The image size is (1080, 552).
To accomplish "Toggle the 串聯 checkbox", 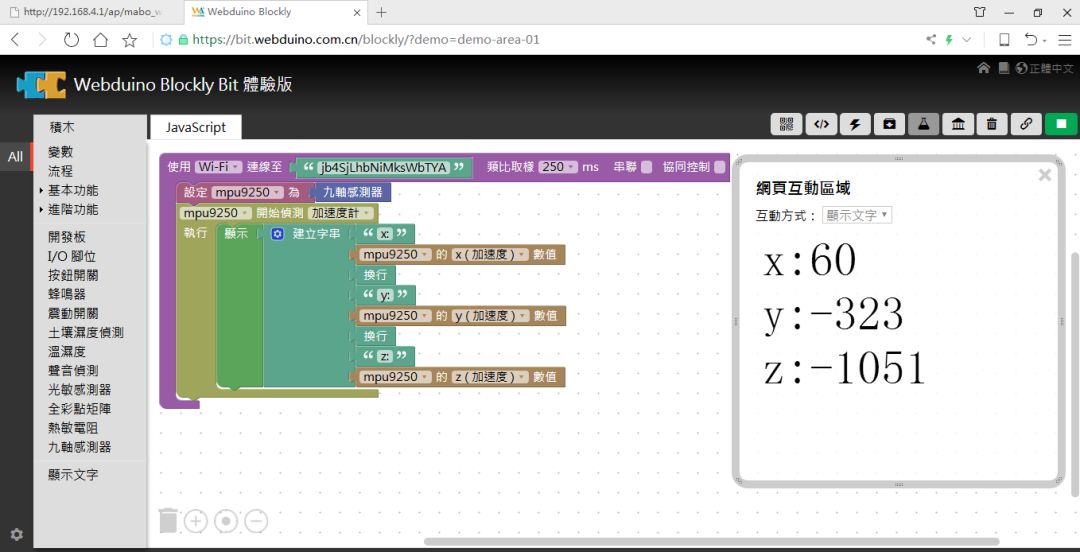I will [x=646, y=167].
